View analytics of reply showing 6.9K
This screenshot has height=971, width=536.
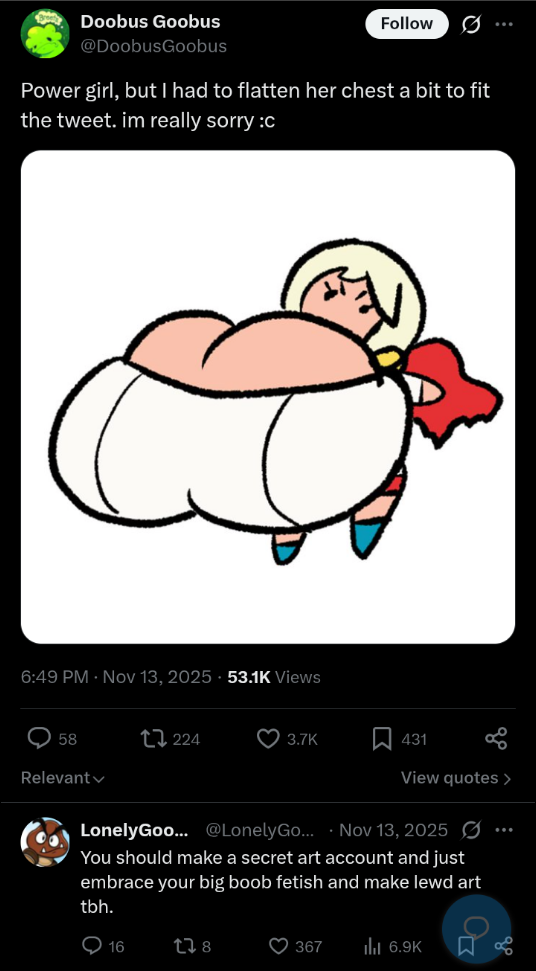tap(373, 946)
